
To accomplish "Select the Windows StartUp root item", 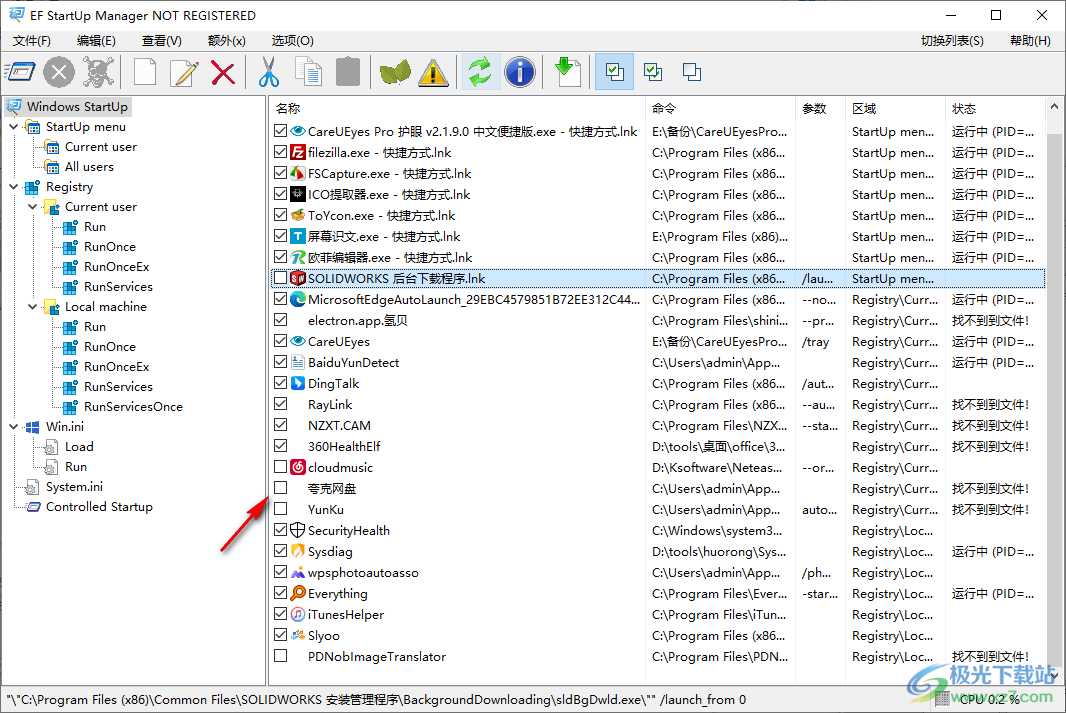I will pyautogui.click(x=77, y=107).
